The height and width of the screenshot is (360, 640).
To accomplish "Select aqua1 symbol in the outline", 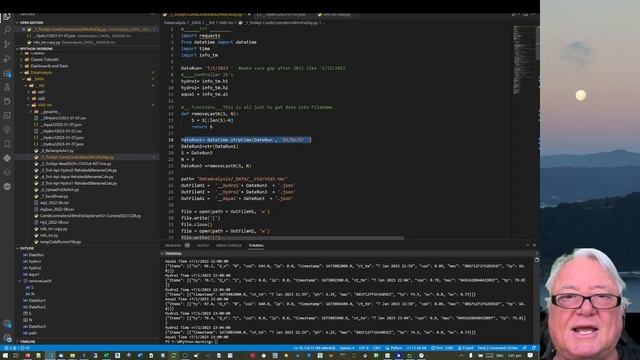I will point(34,274).
